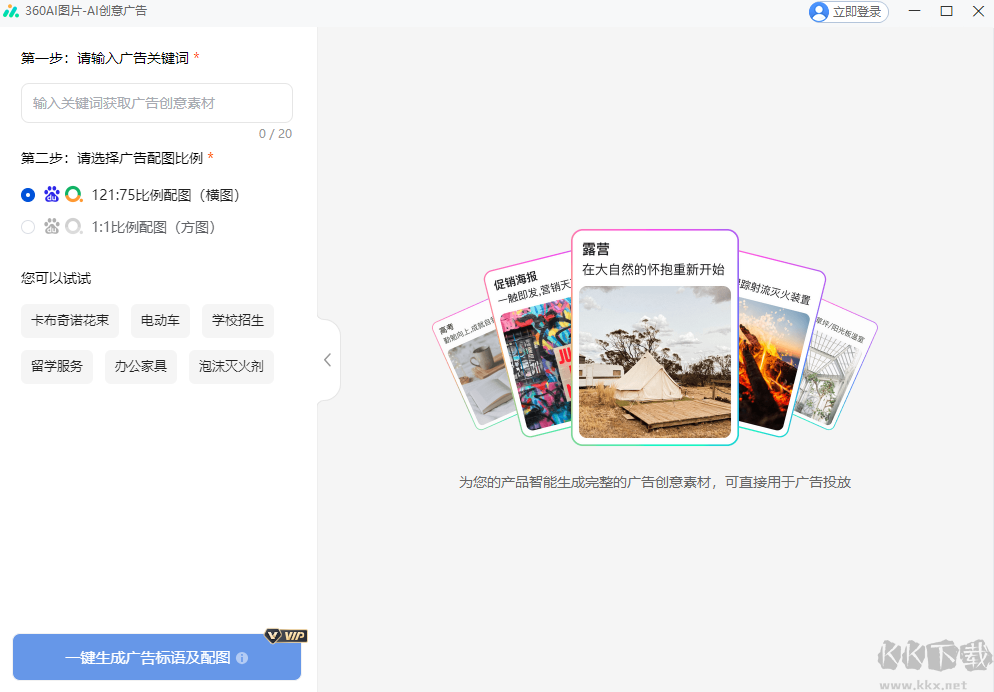Click the user avatar icon in the login button

click(820, 12)
